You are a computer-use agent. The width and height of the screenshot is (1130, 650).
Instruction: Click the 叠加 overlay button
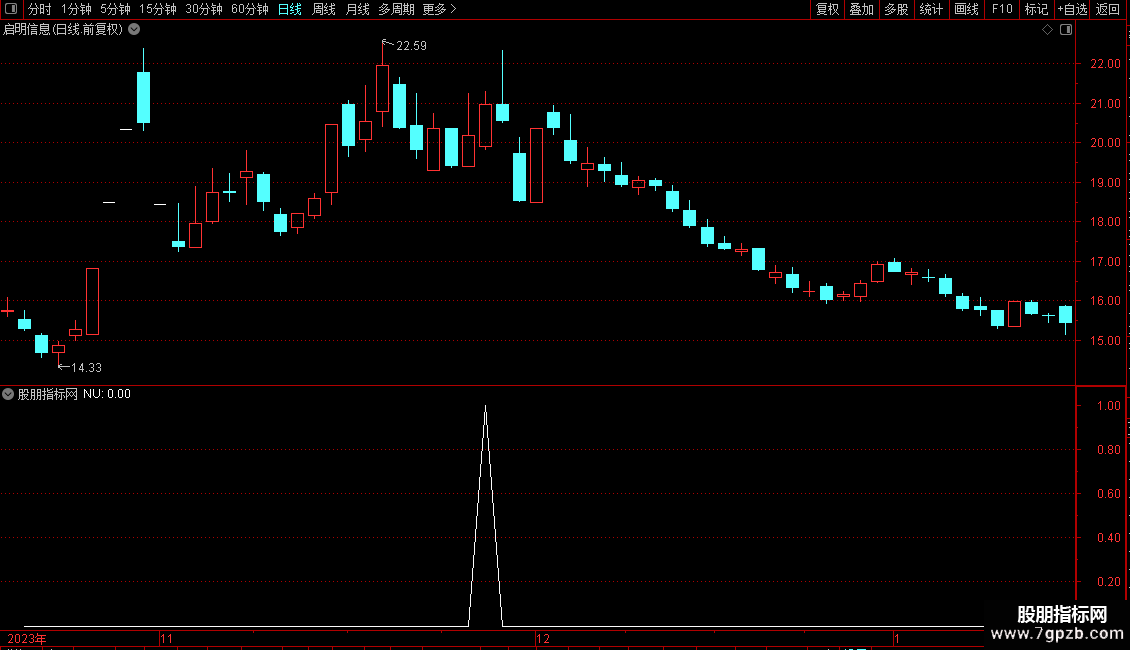click(861, 9)
